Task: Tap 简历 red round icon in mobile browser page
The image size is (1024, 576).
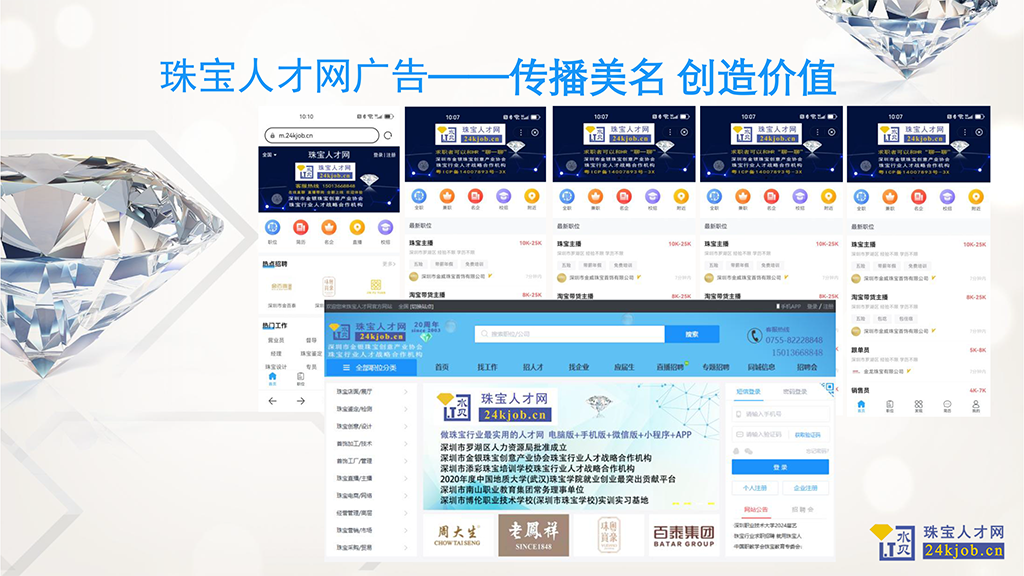Action: click(300, 227)
